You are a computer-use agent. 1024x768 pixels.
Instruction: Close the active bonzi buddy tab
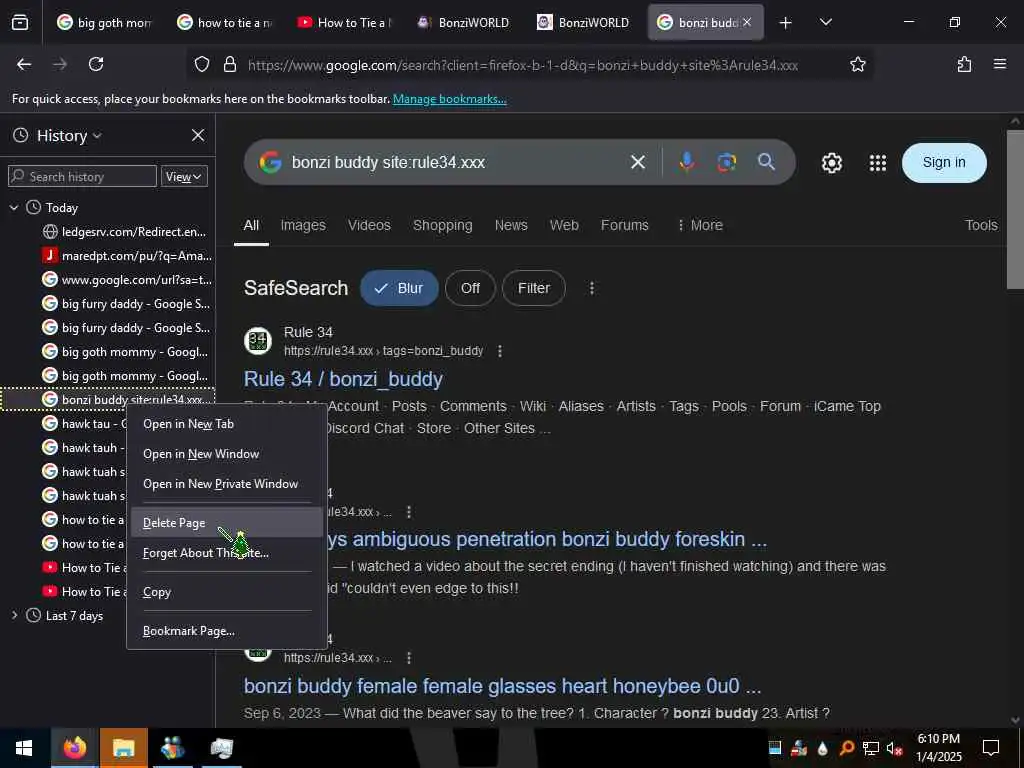point(747,22)
